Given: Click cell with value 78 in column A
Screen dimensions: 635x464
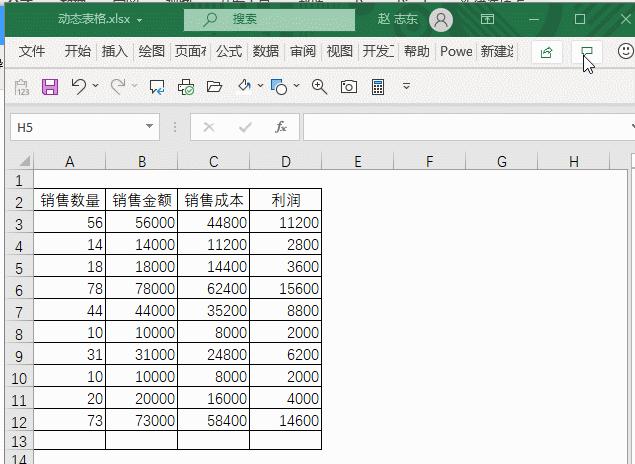Looking at the screenshot, I should pos(70,288).
